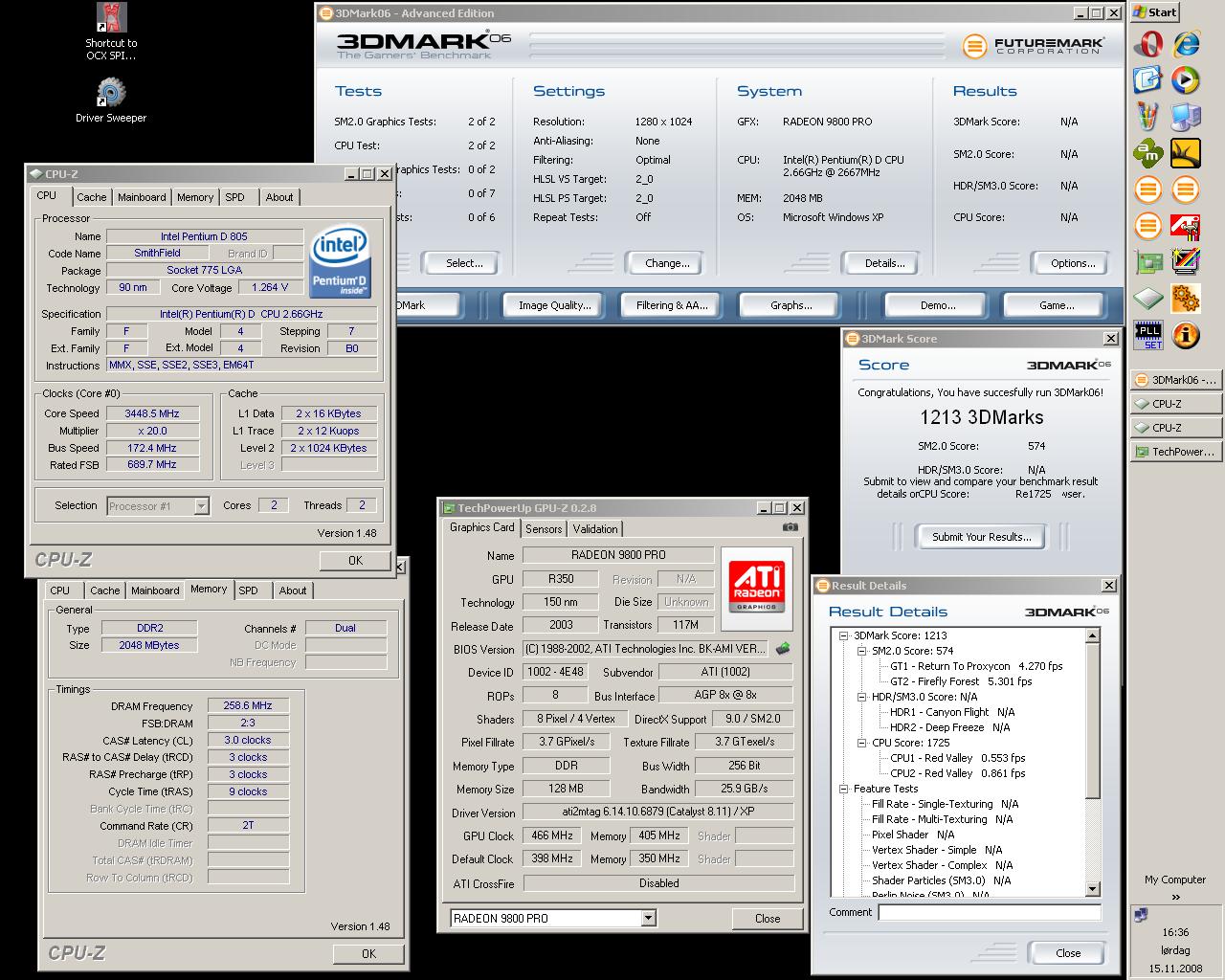Screen dimensions: 1225x980
Task: Click Change... button under Settings
Action: [x=667, y=263]
